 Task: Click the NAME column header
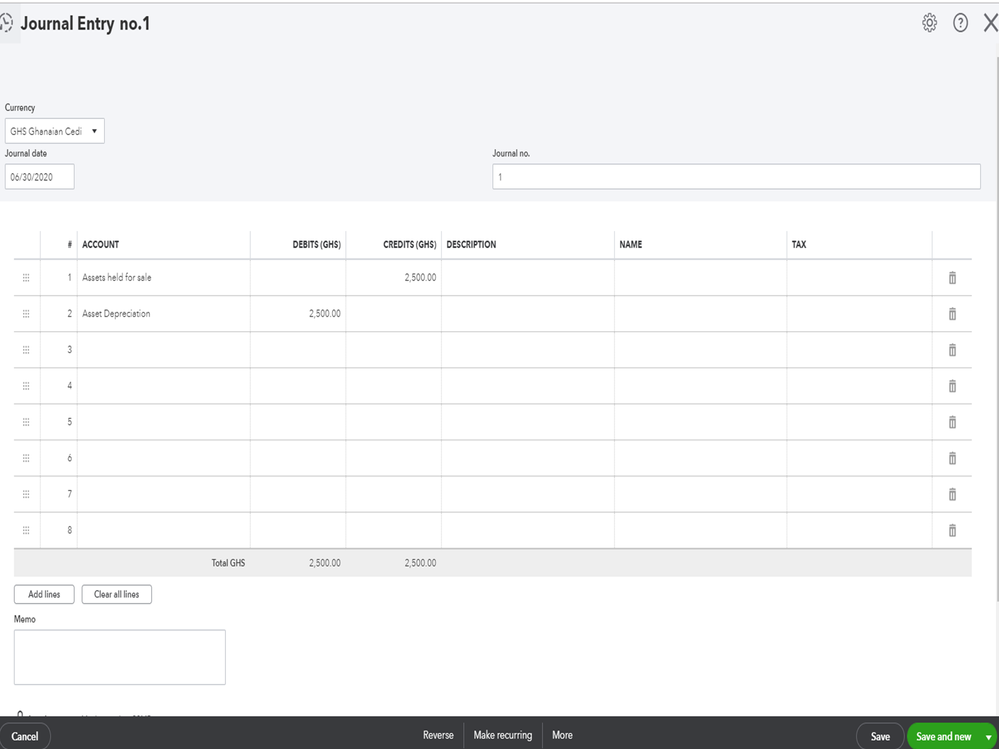point(631,245)
